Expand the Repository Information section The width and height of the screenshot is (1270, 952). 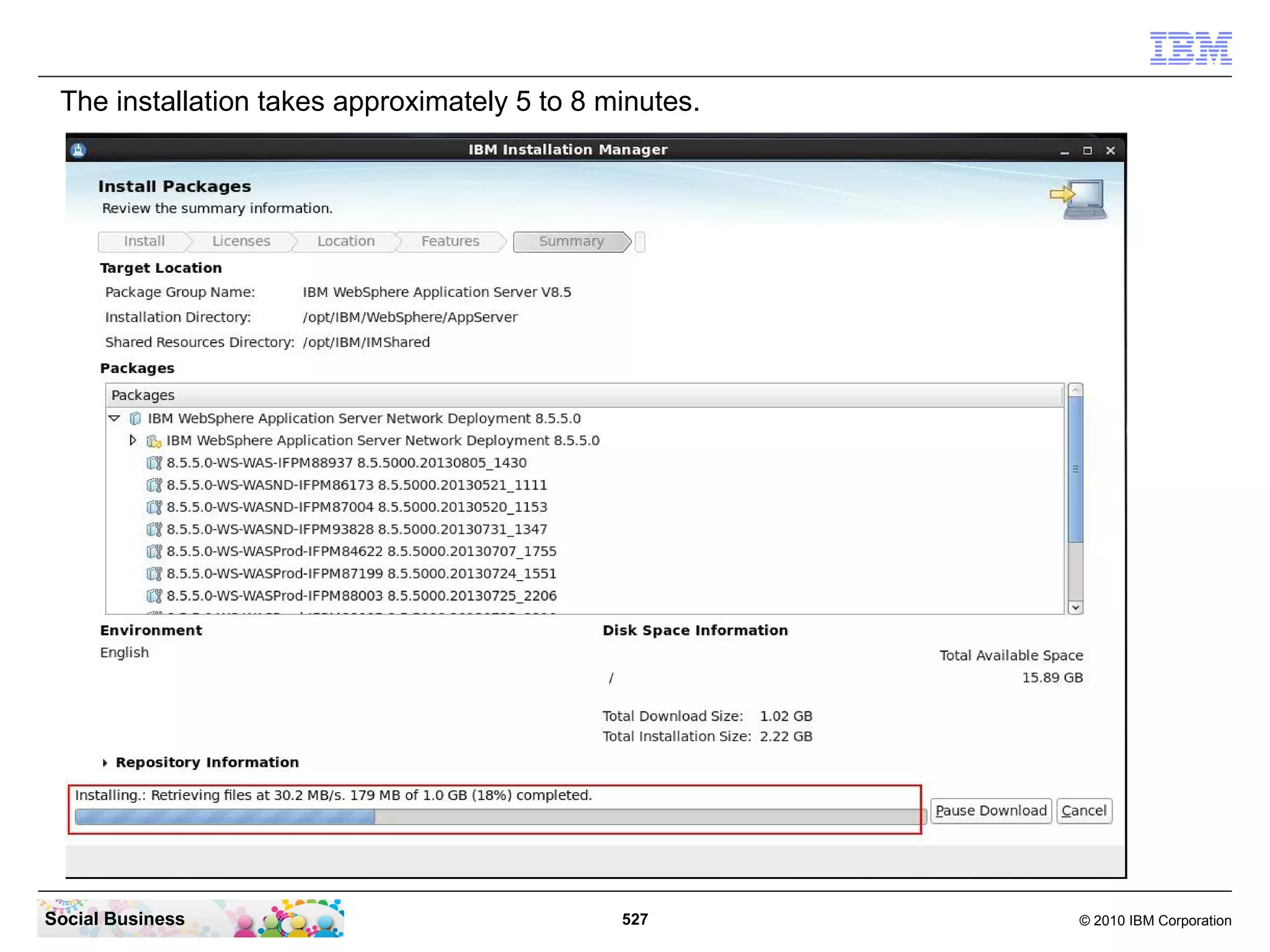point(105,763)
